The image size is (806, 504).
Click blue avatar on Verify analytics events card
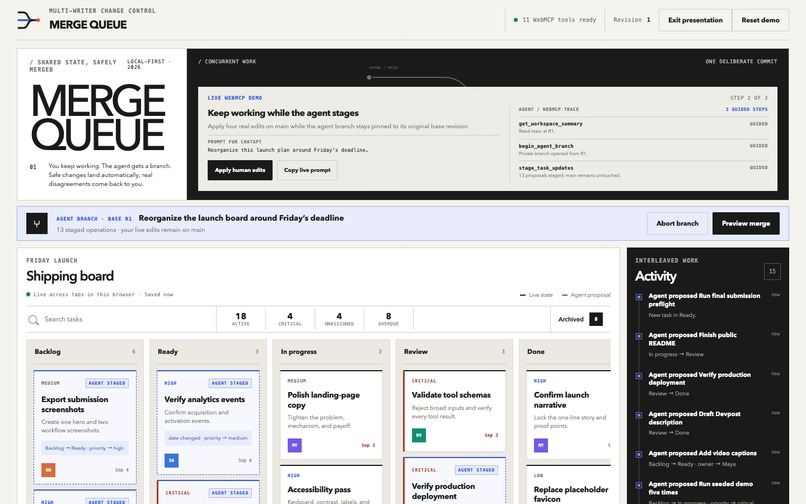(172, 460)
